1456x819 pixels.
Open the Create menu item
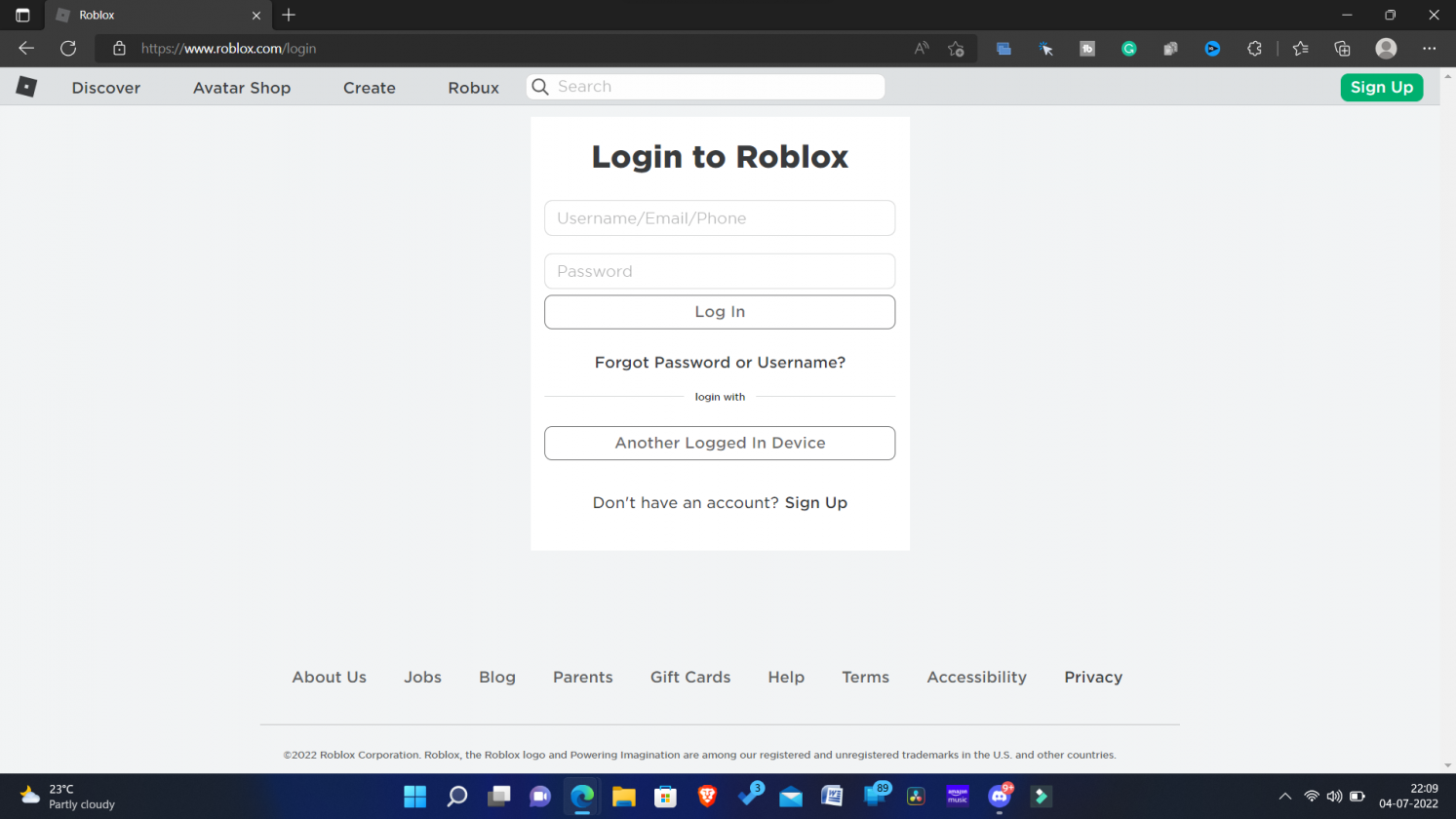[370, 88]
